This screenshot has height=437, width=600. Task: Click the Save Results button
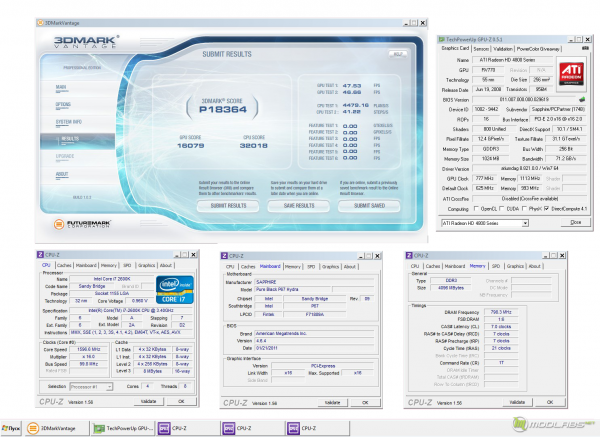click(299, 206)
